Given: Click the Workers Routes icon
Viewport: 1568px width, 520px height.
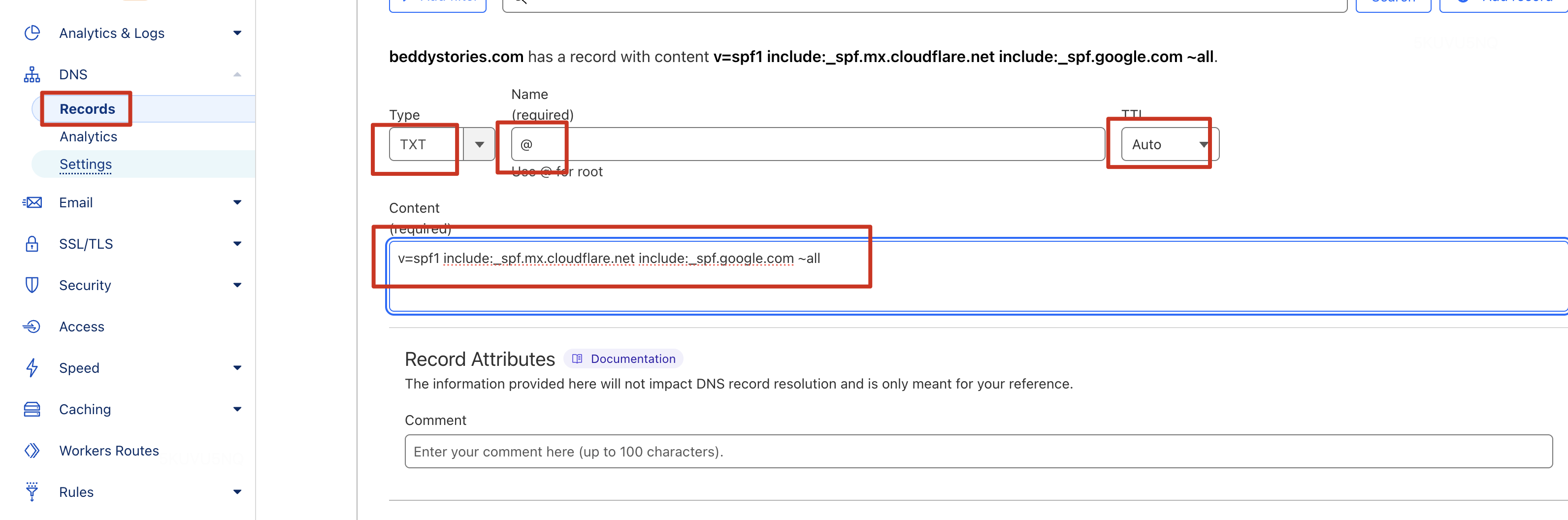Looking at the screenshot, I should [33, 451].
